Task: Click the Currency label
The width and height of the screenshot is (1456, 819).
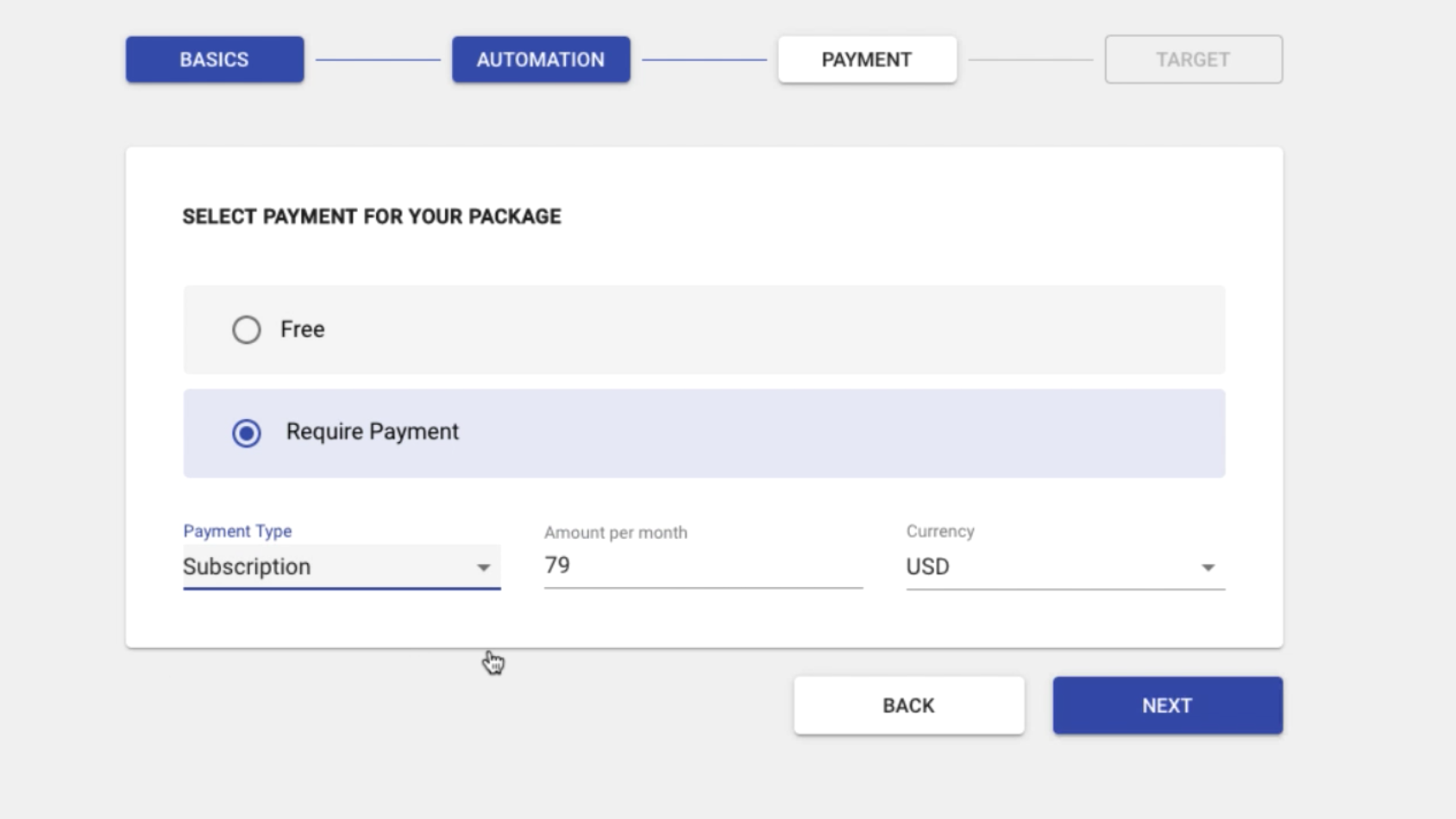Action: 940,531
